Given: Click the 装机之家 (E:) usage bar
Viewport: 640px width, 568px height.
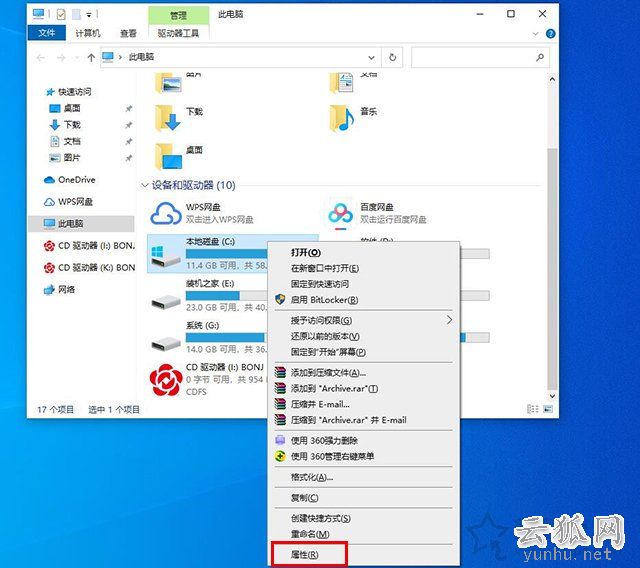Looking at the screenshot, I should point(227,295).
